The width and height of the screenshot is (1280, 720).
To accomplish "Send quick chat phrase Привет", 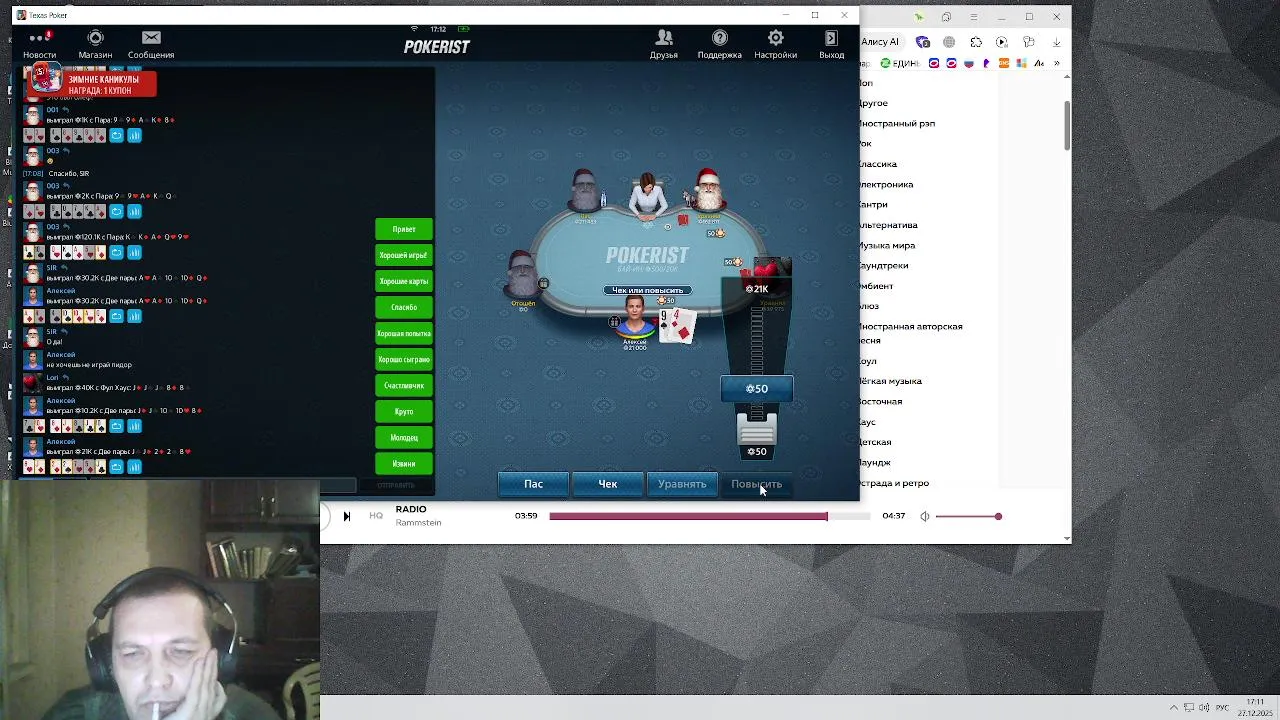I will pos(404,229).
